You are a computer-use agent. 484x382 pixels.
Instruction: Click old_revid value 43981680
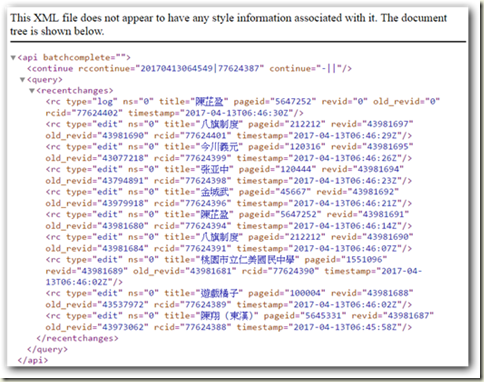pos(123,226)
